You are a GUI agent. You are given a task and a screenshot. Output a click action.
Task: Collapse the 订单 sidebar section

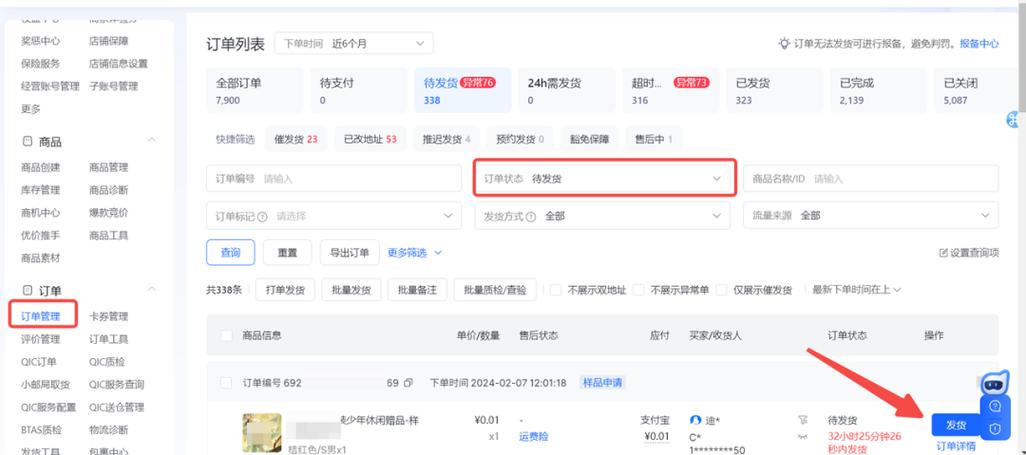point(151,289)
